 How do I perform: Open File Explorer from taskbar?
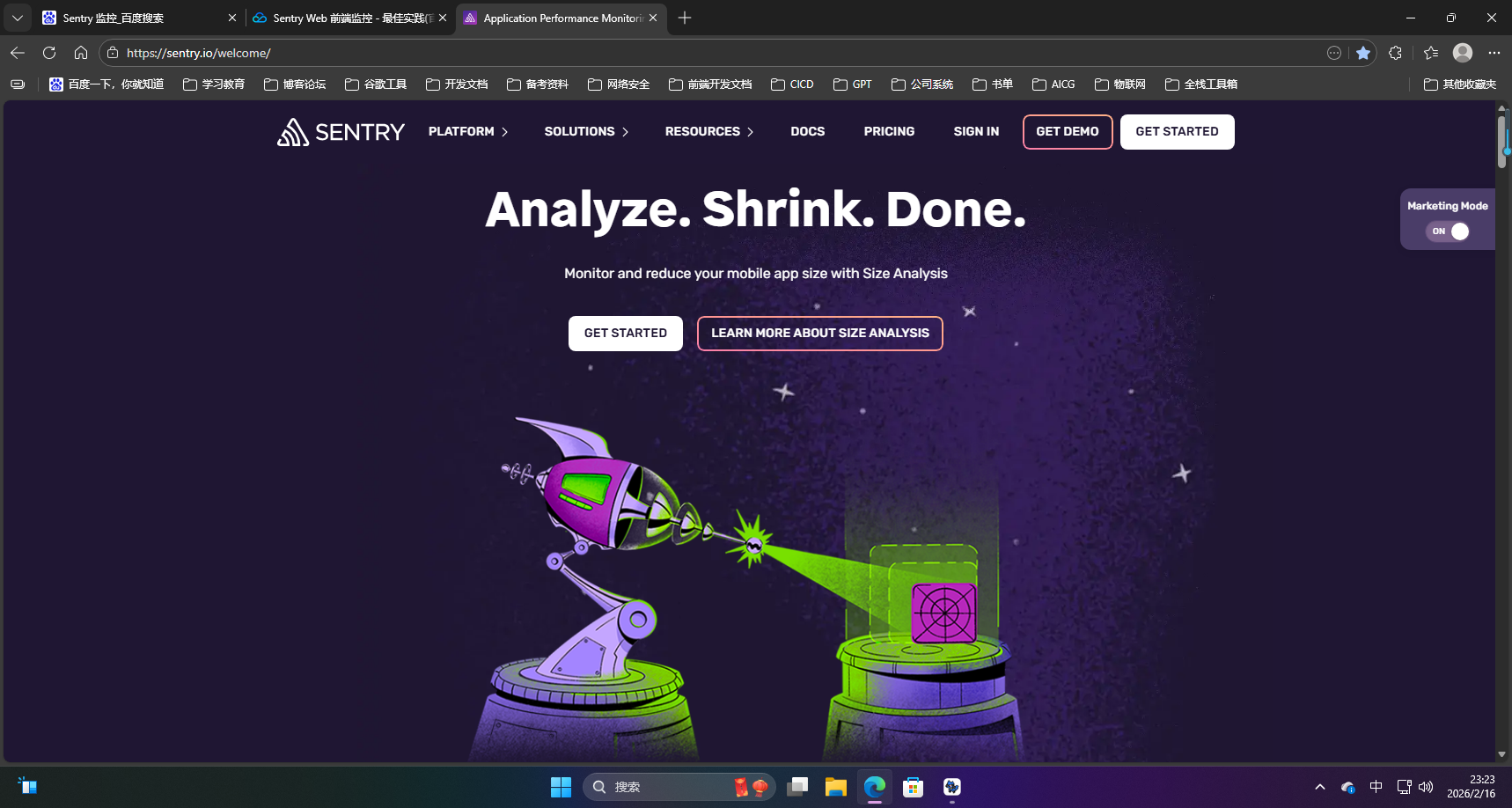pyautogui.click(x=835, y=787)
